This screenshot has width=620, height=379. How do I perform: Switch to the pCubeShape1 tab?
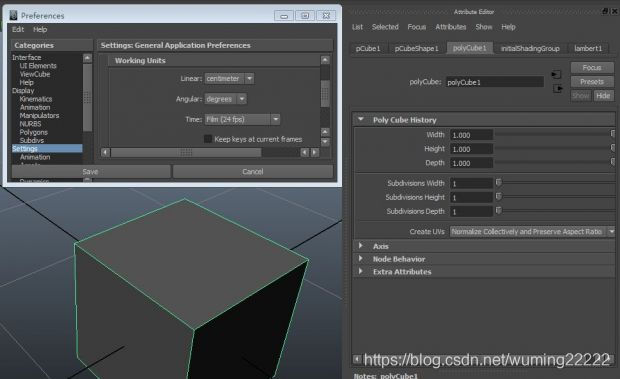pos(416,49)
